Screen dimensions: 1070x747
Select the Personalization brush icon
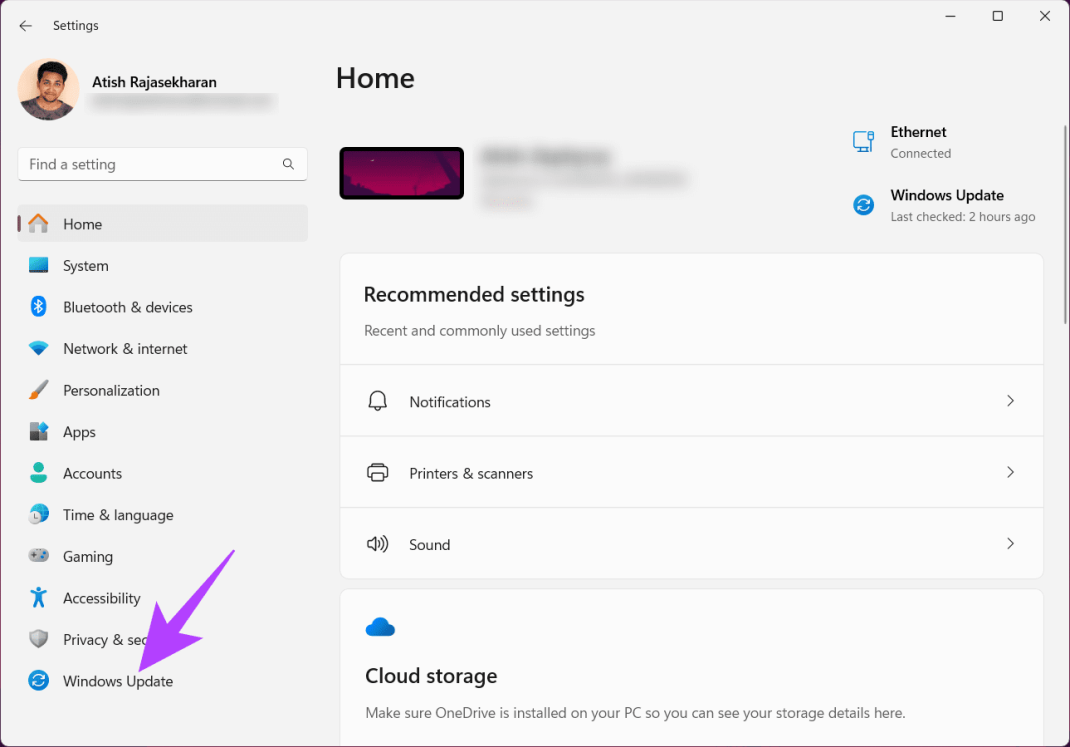(38, 390)
